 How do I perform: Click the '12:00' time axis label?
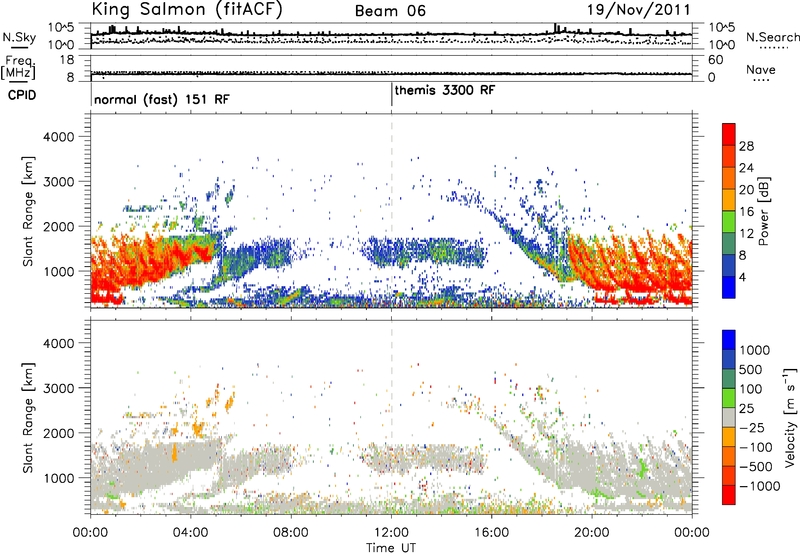point(391,533)
